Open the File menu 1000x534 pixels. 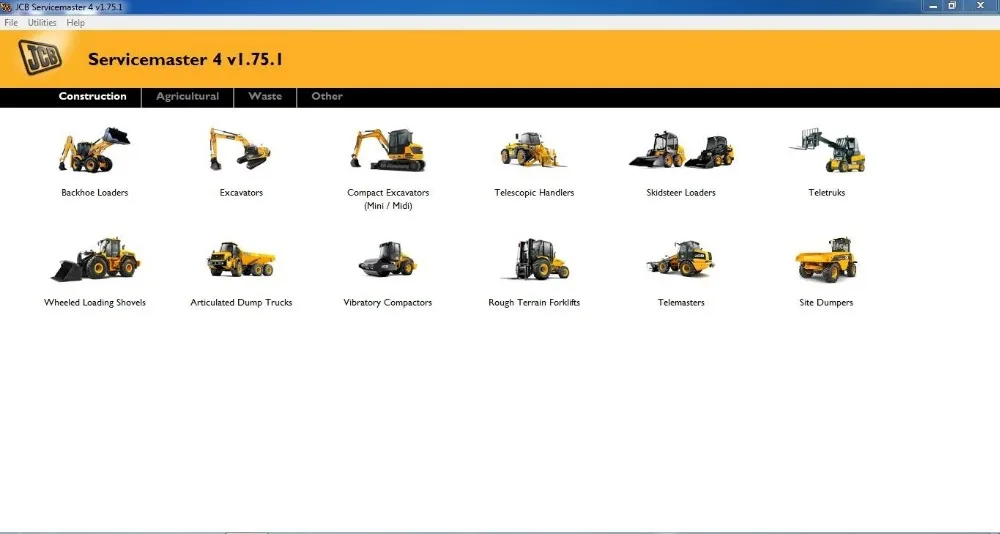click(11, 22)
